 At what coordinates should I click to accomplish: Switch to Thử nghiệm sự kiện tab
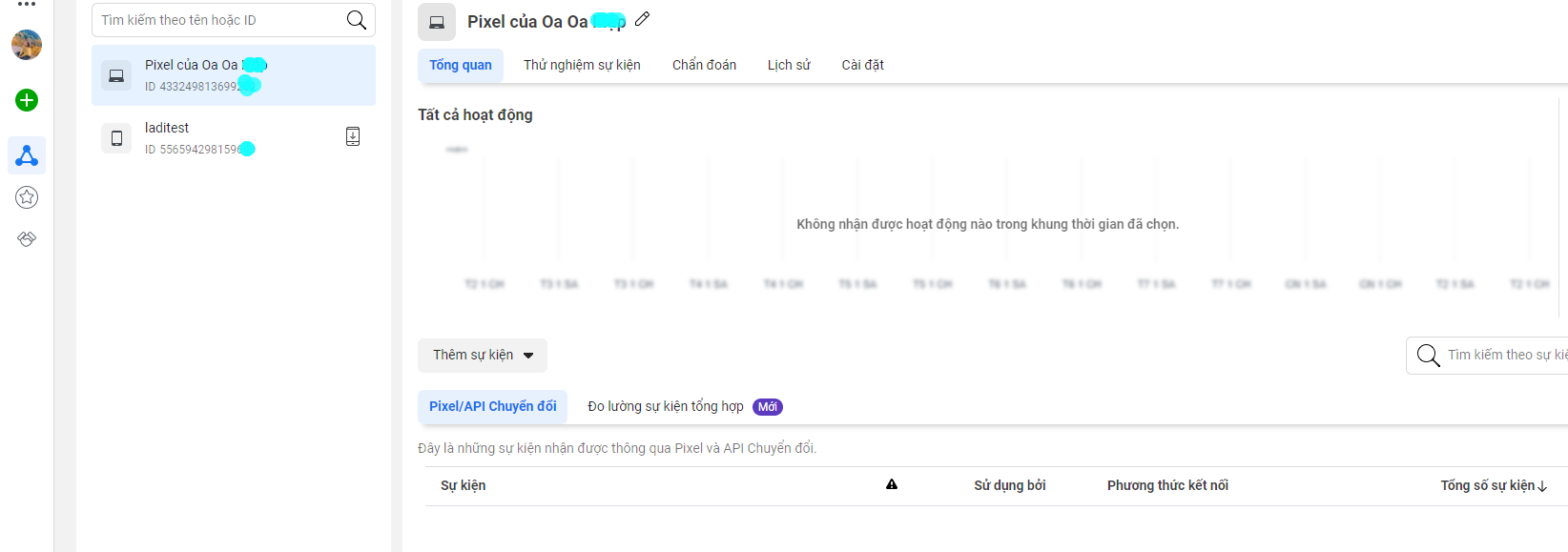click(582, 65)
